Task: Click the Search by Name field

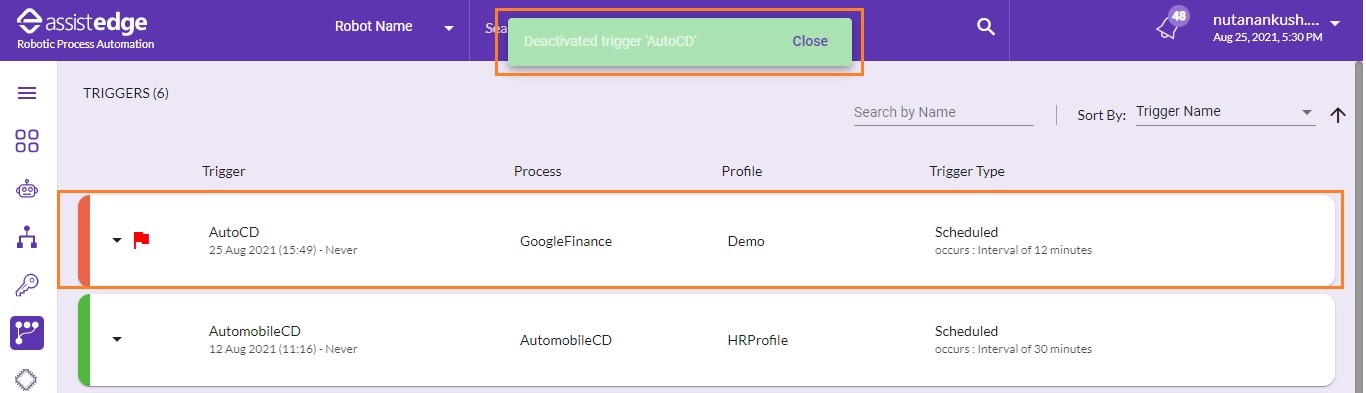Action: (943, 113)
